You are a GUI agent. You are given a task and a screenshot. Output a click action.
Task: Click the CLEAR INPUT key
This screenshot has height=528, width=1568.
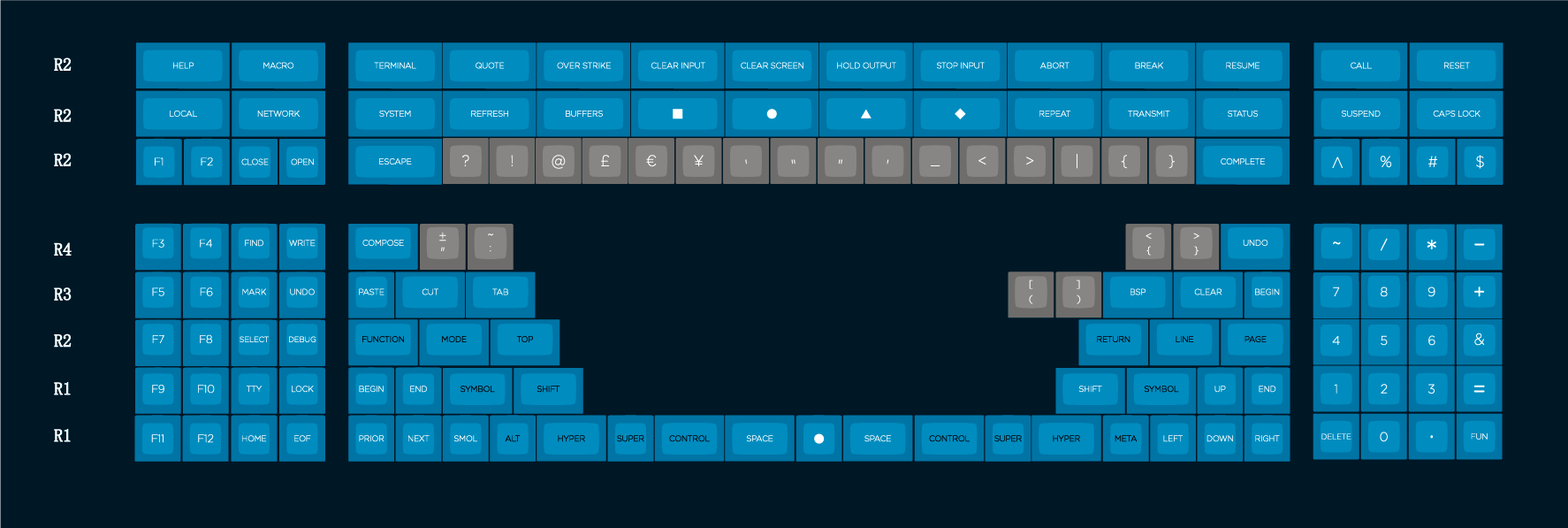click(678, 65)
